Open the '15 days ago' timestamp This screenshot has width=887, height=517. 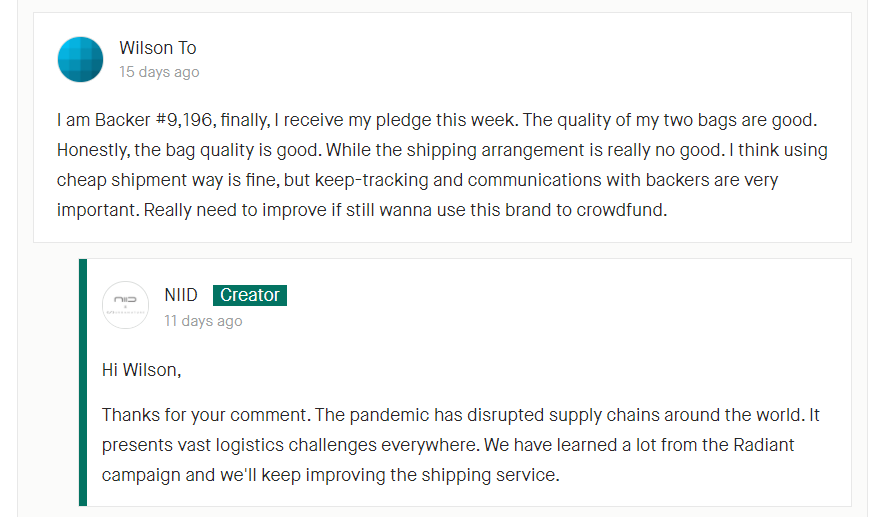point(159,72)
